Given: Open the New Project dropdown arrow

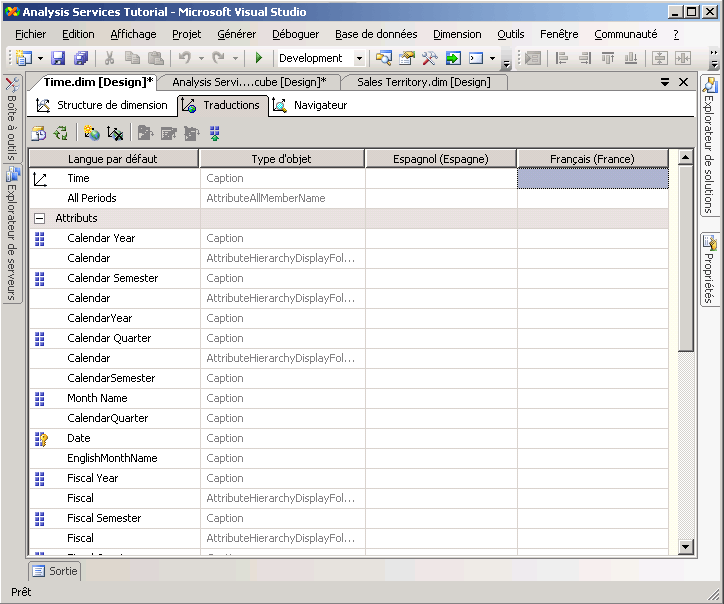Looking at the screenshot, I should (x=40, y=59).
